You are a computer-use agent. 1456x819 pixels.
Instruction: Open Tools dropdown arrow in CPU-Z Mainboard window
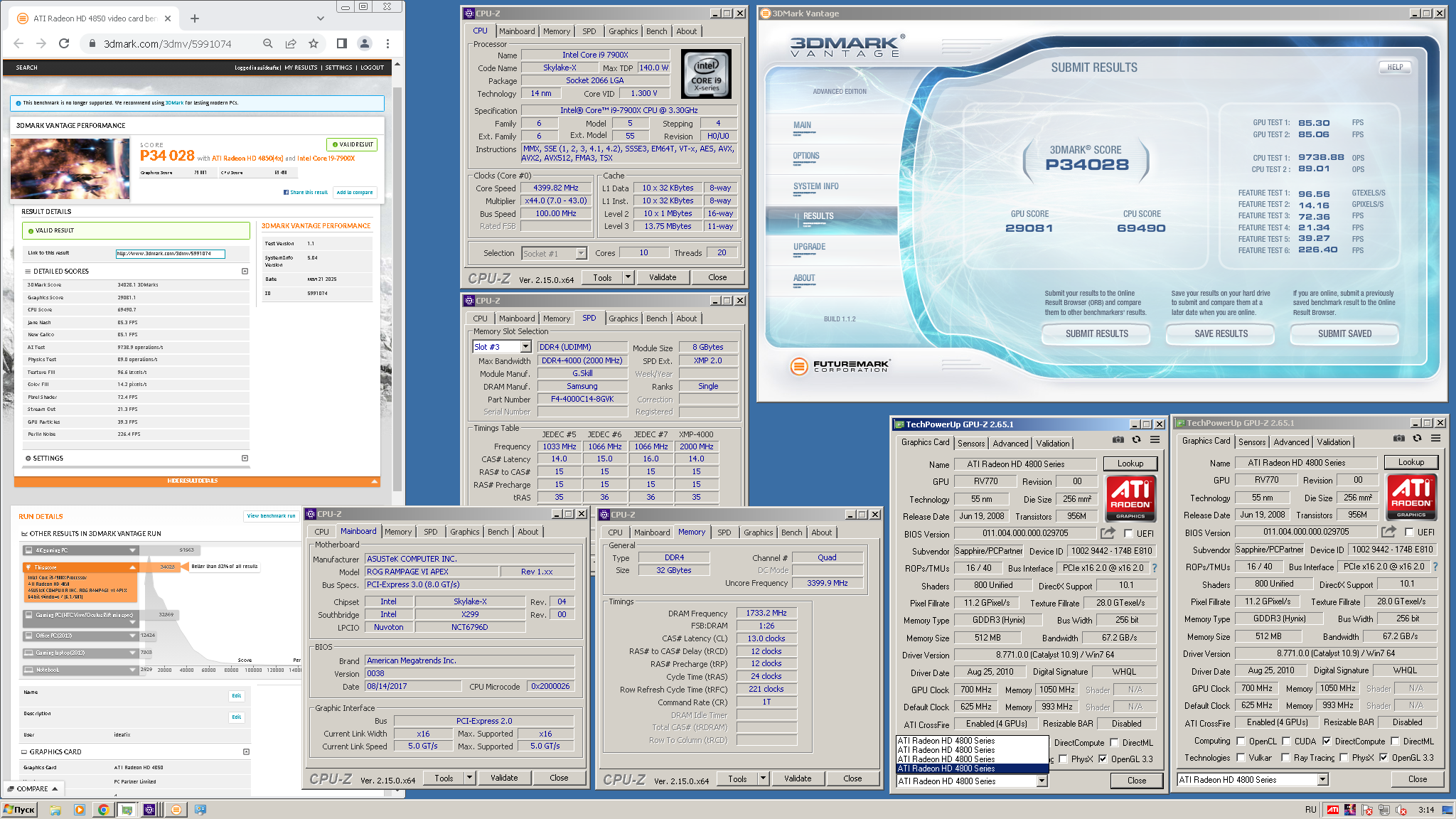point(469,778)
